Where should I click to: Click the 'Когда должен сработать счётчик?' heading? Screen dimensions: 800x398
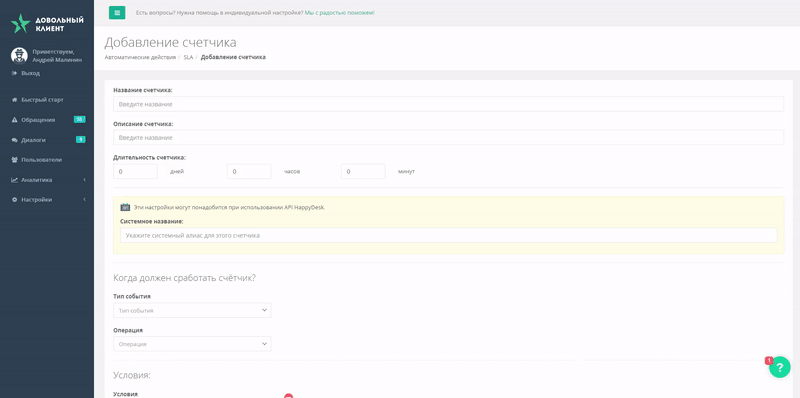[x=184, y=278]
